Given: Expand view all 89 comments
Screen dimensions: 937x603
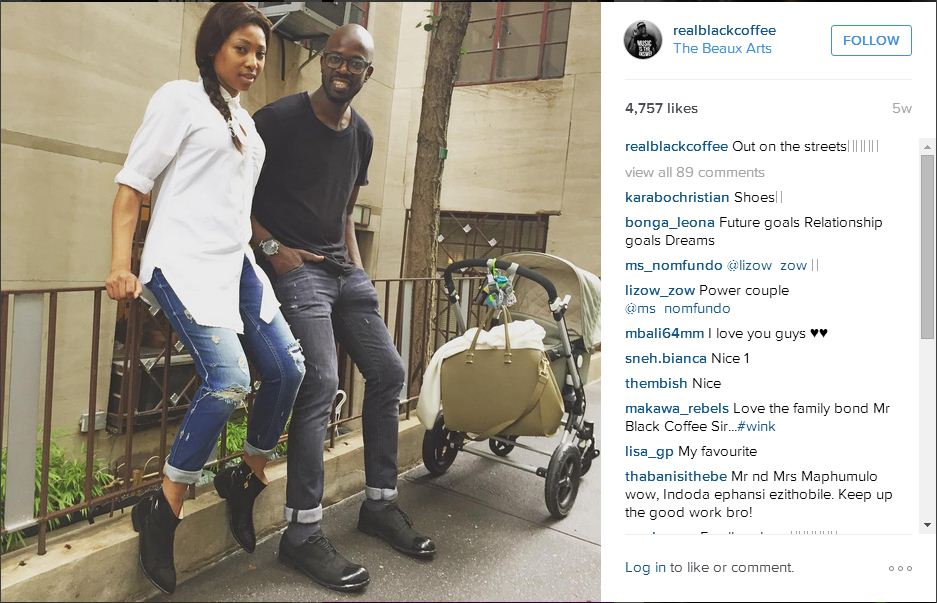Looking at the screenshot, I should point(694,172).
